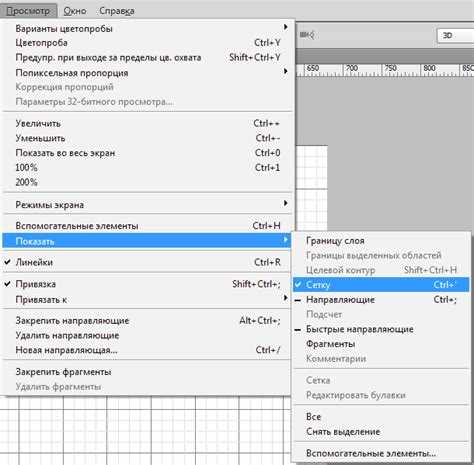Click Удалить направляющие
474x465 pixels.
147,335
